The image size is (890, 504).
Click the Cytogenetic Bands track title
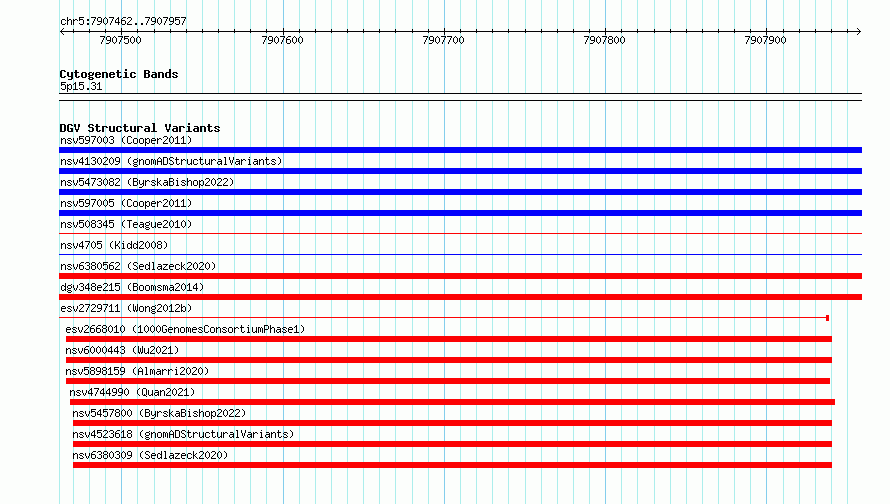tap(119, 74)
